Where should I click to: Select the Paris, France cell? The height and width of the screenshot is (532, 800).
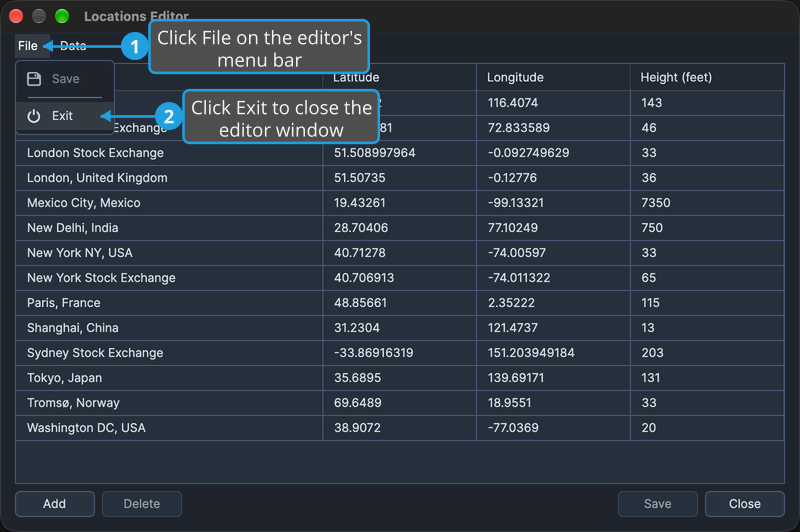[x=169, y=303]
